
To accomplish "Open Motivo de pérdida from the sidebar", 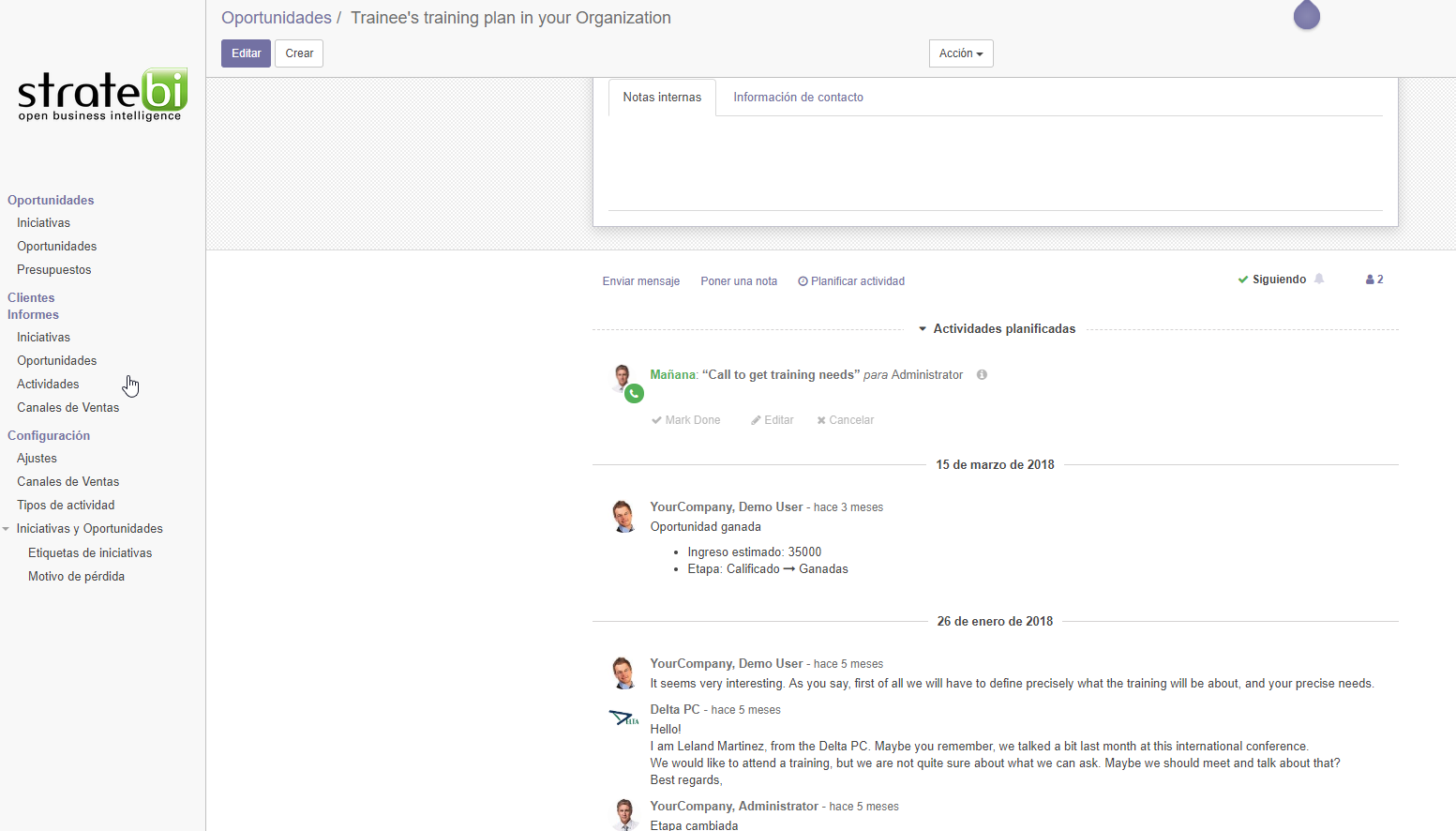I will 76,576.
